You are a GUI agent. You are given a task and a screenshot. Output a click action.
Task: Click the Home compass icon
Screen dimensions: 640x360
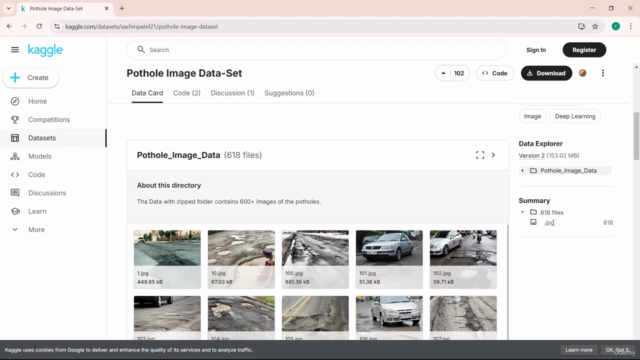pos(15,101)
